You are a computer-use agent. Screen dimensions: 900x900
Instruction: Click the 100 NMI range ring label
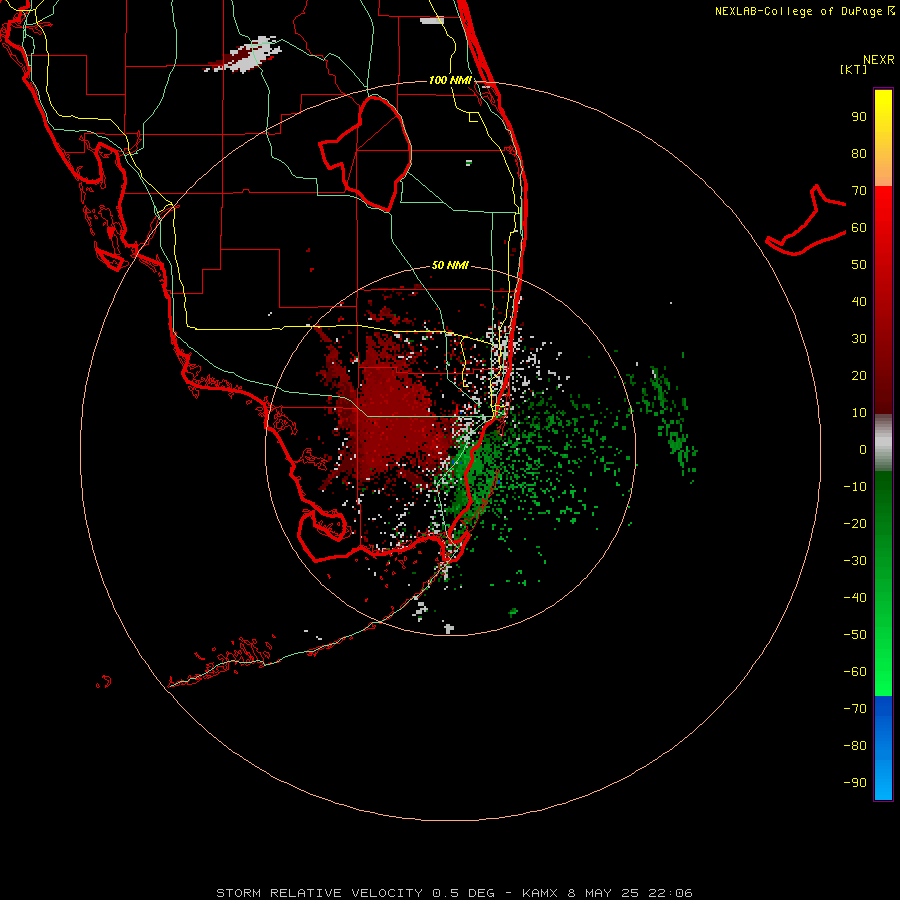(450, 80)
